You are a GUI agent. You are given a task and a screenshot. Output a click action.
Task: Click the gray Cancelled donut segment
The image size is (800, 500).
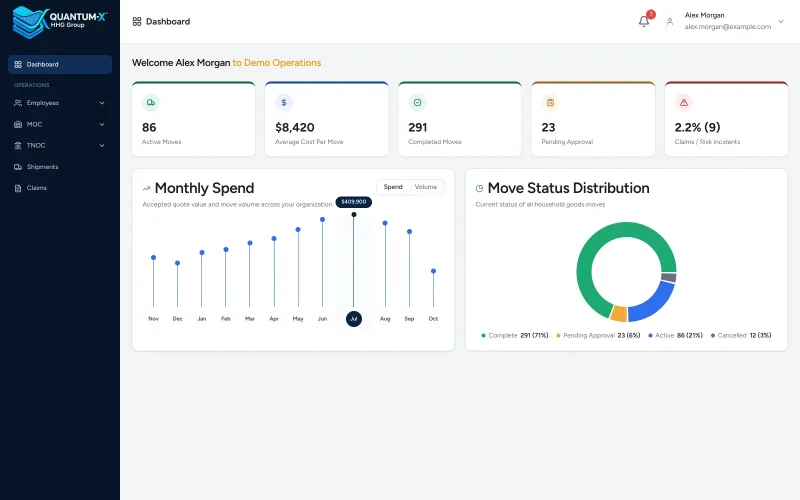[x=668, y=278]
